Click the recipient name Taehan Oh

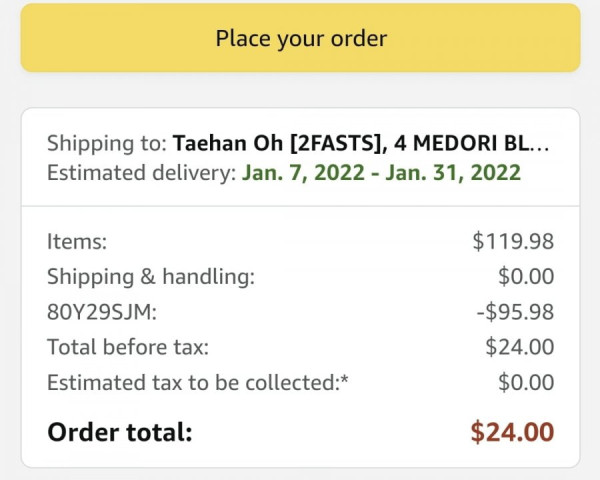[x=228, y=143]
